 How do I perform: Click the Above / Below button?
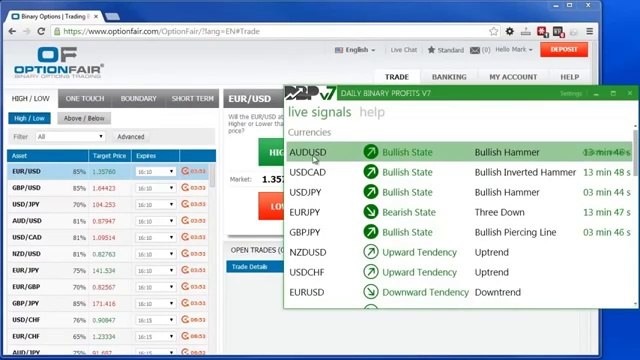click(x=84, y=118)
